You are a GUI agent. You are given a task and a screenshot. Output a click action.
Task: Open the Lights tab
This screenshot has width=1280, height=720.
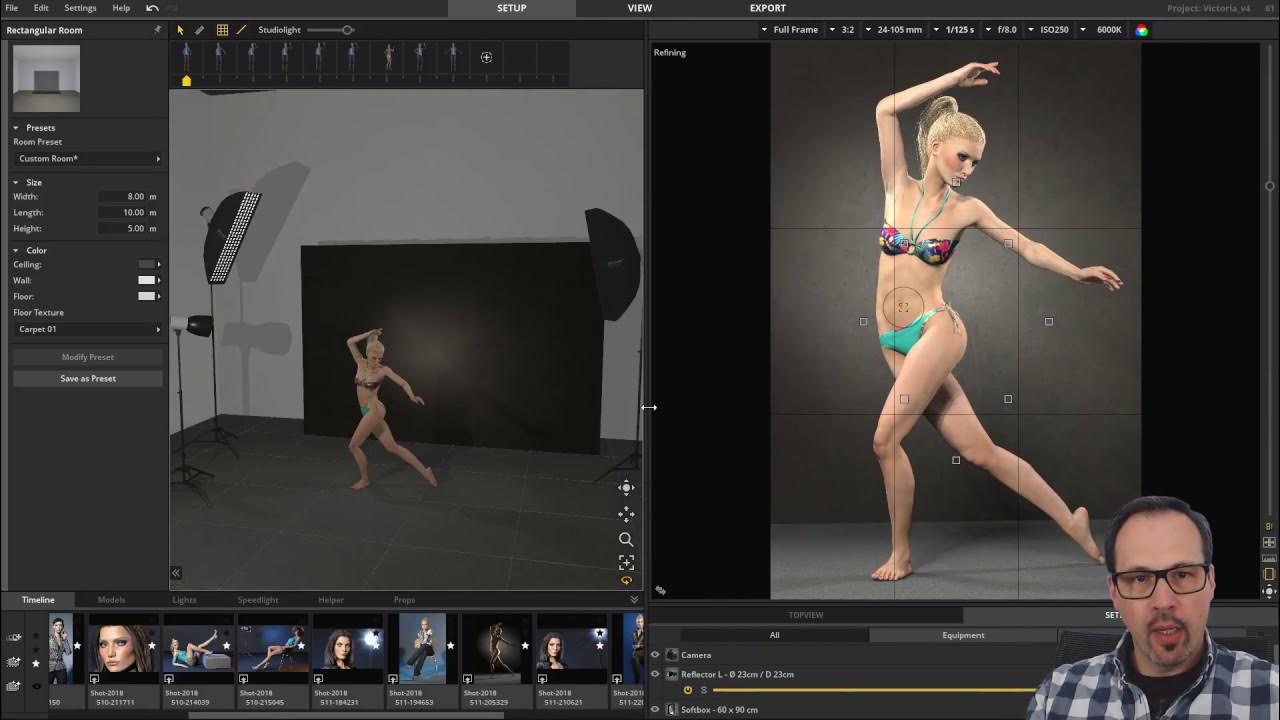pyautogui.click(x=184, y=600)
